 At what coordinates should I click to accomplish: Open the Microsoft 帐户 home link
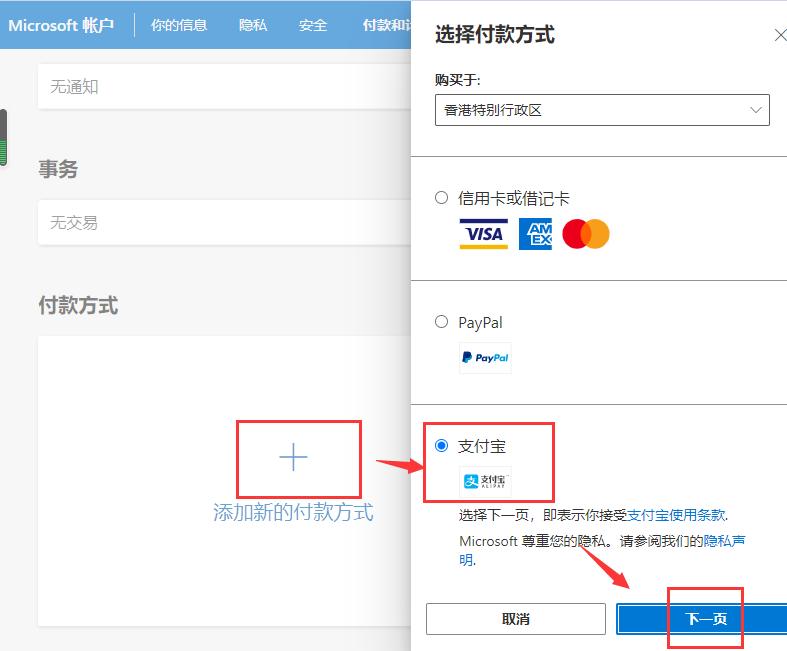click(x=61, y=25)
